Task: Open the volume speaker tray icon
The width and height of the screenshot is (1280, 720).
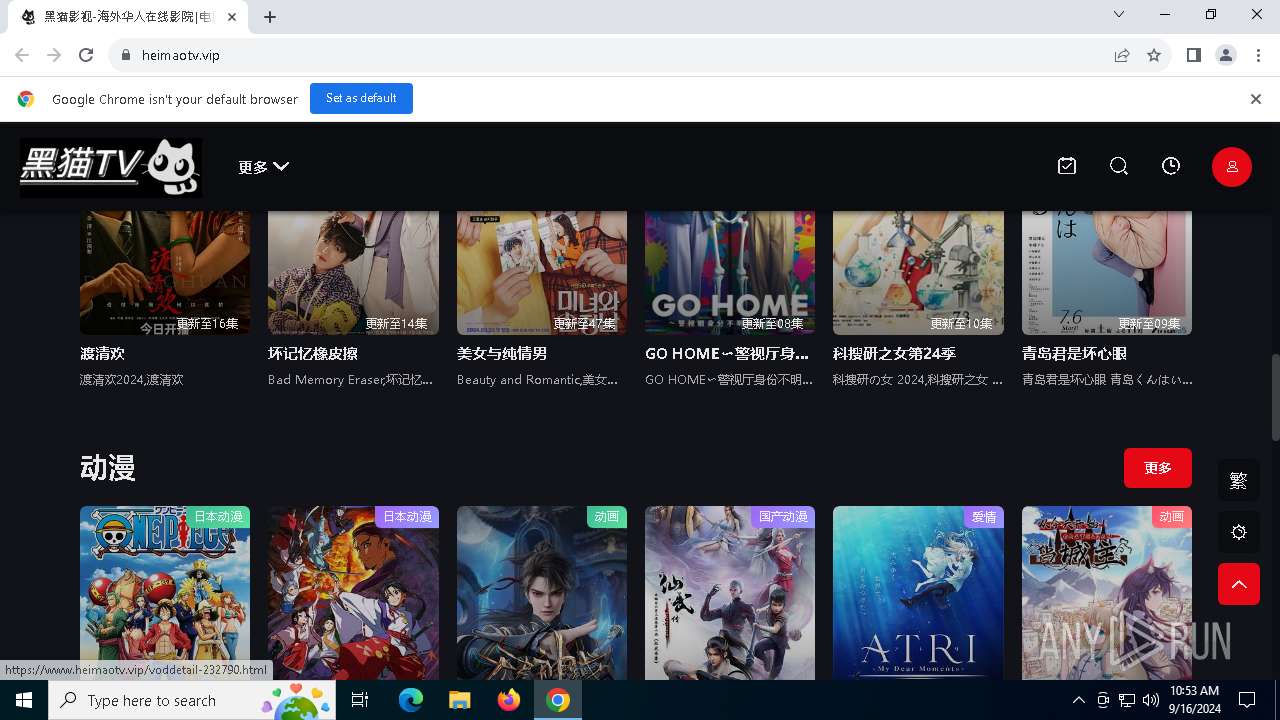Action: (x=1151, y=700)
